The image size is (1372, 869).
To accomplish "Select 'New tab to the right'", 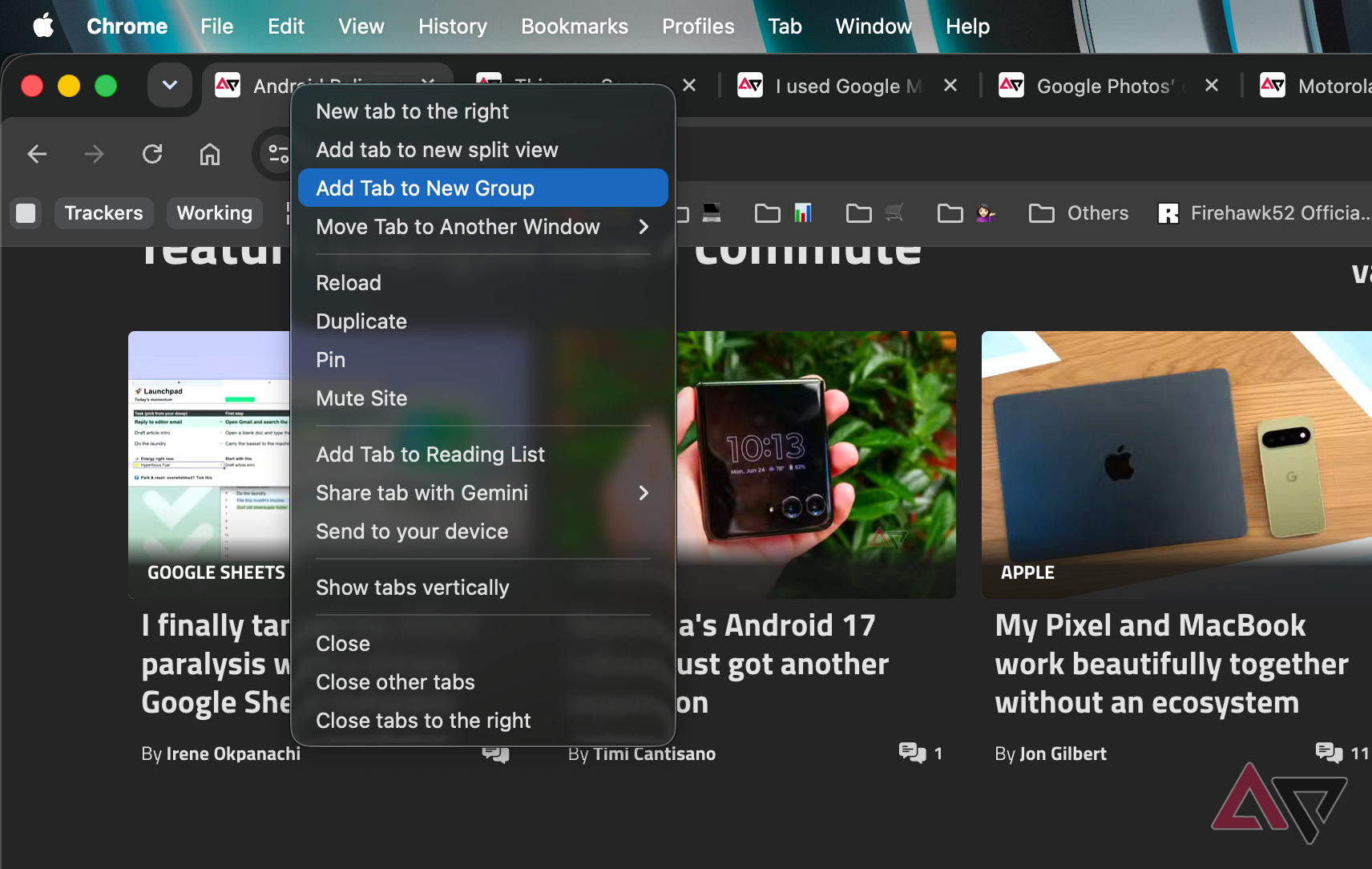I will coord(482,111).
